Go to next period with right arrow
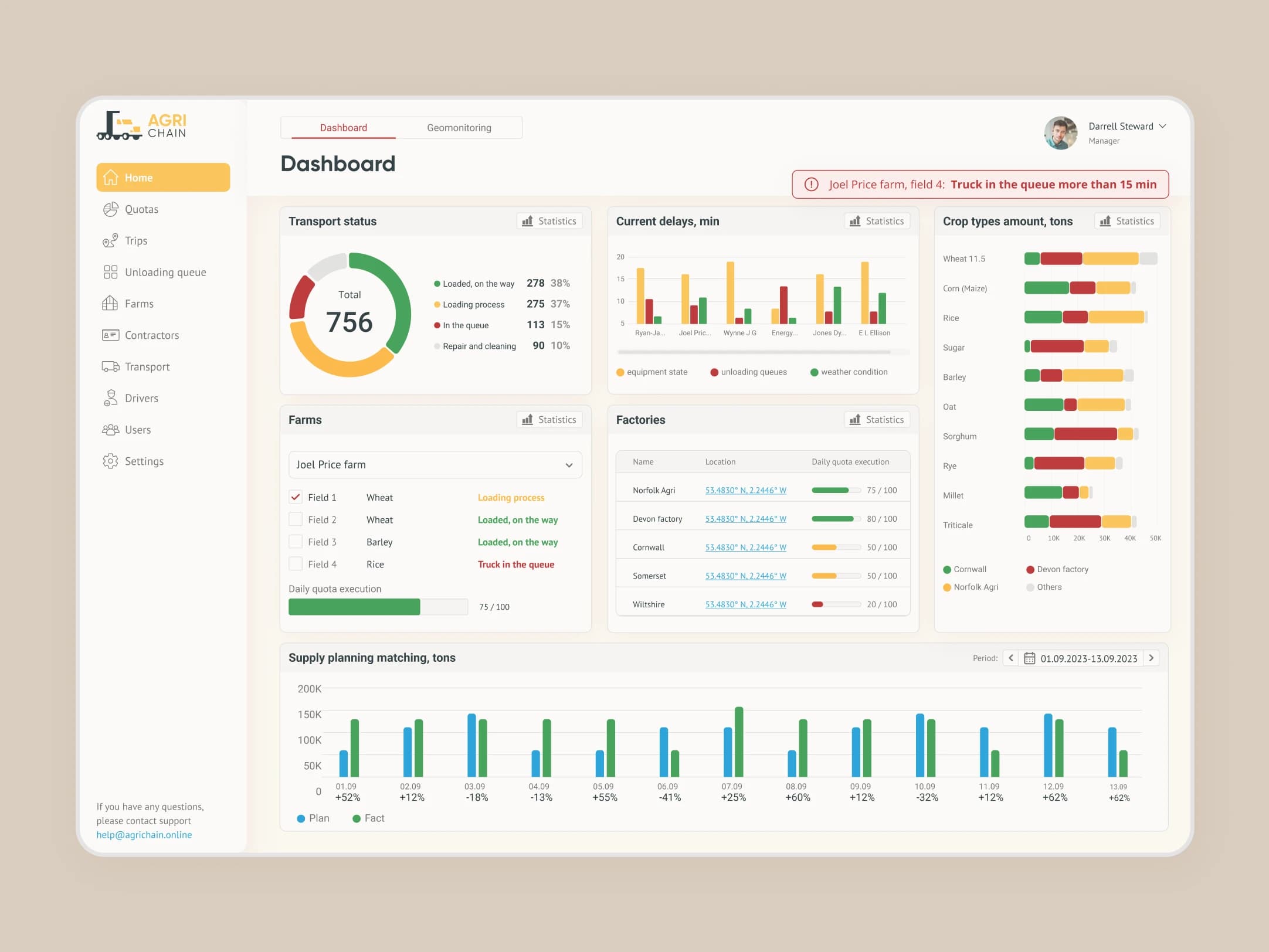 click(1152, 658)
